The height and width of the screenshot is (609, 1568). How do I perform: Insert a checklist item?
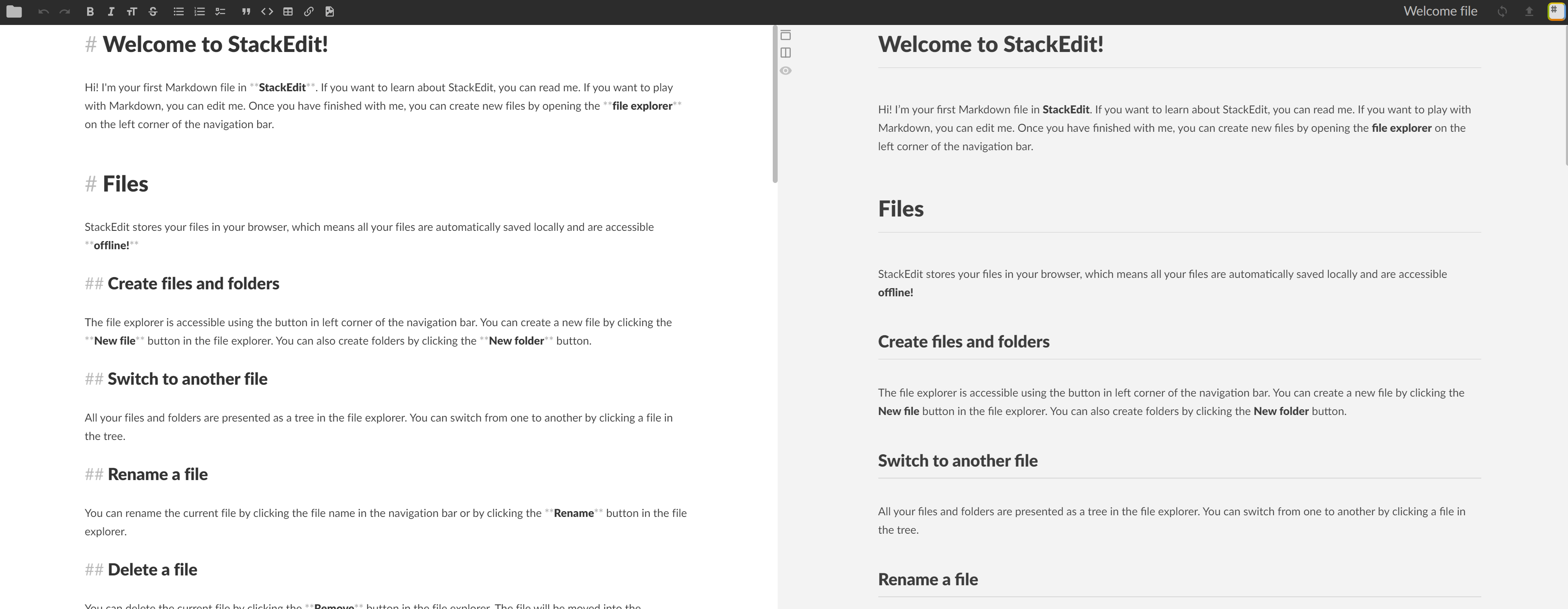(x=220, y=11)
